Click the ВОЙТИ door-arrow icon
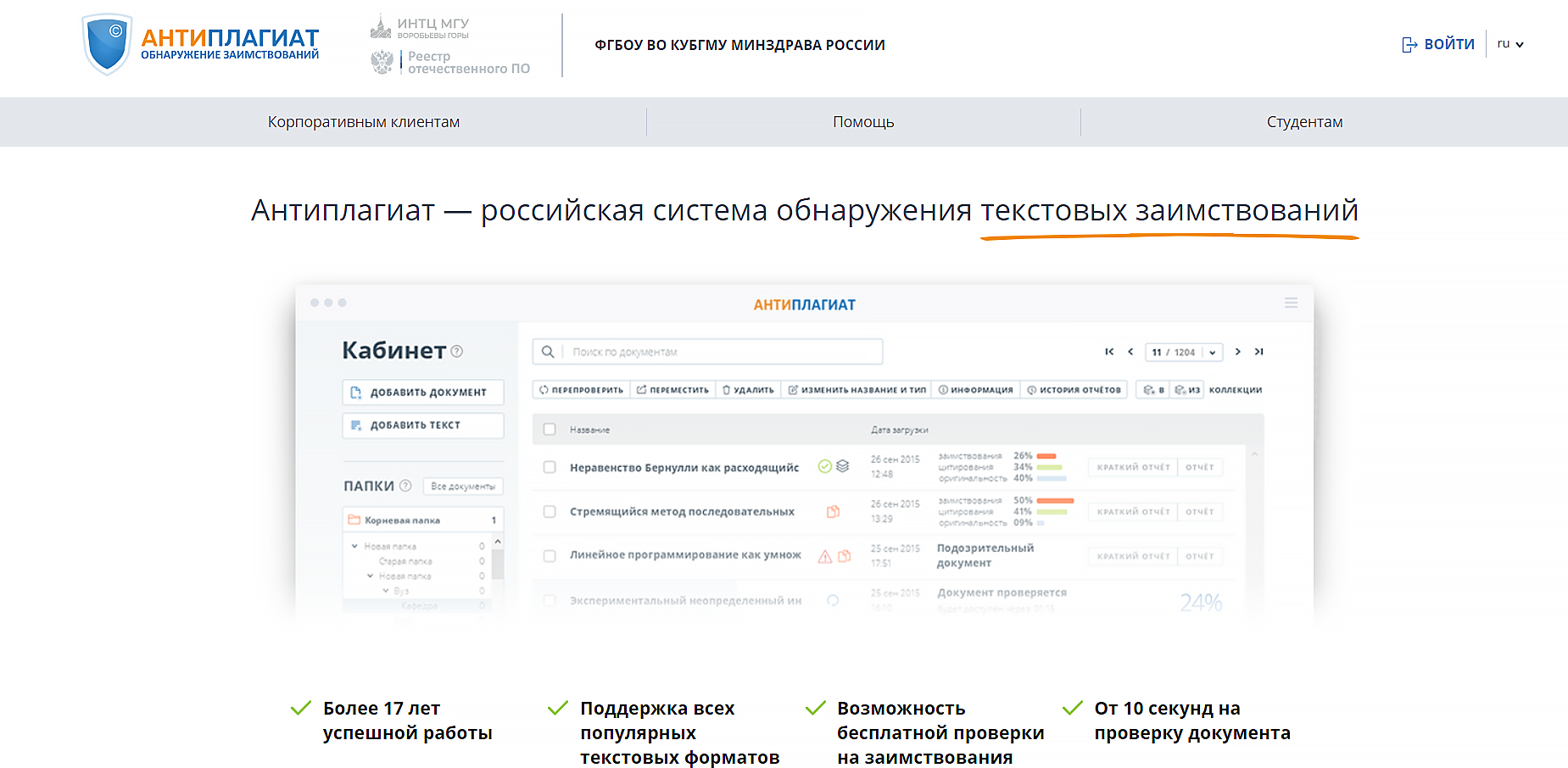Image resolution: width=1568 pixels, height=768 pixels. click(x=1409, y=45)
